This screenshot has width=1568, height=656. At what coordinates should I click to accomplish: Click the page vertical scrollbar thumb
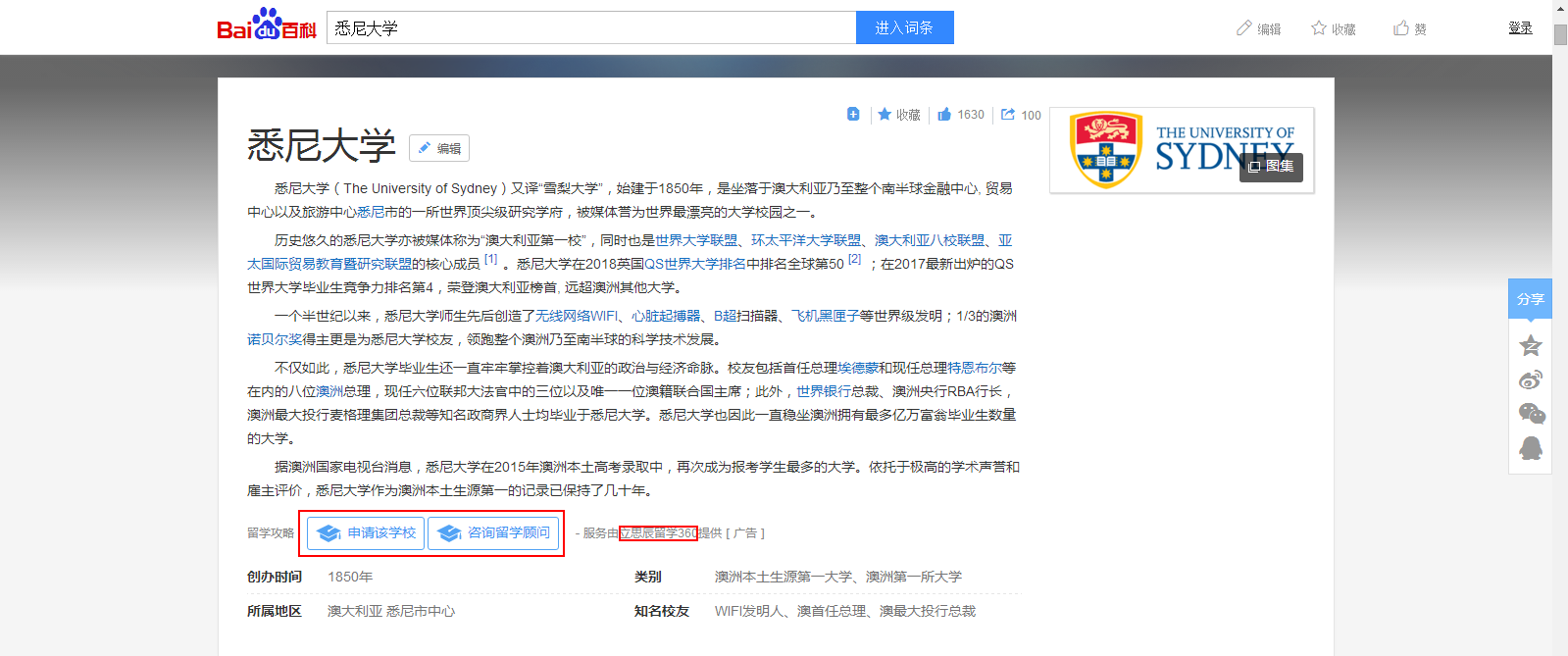point(1560,34)
